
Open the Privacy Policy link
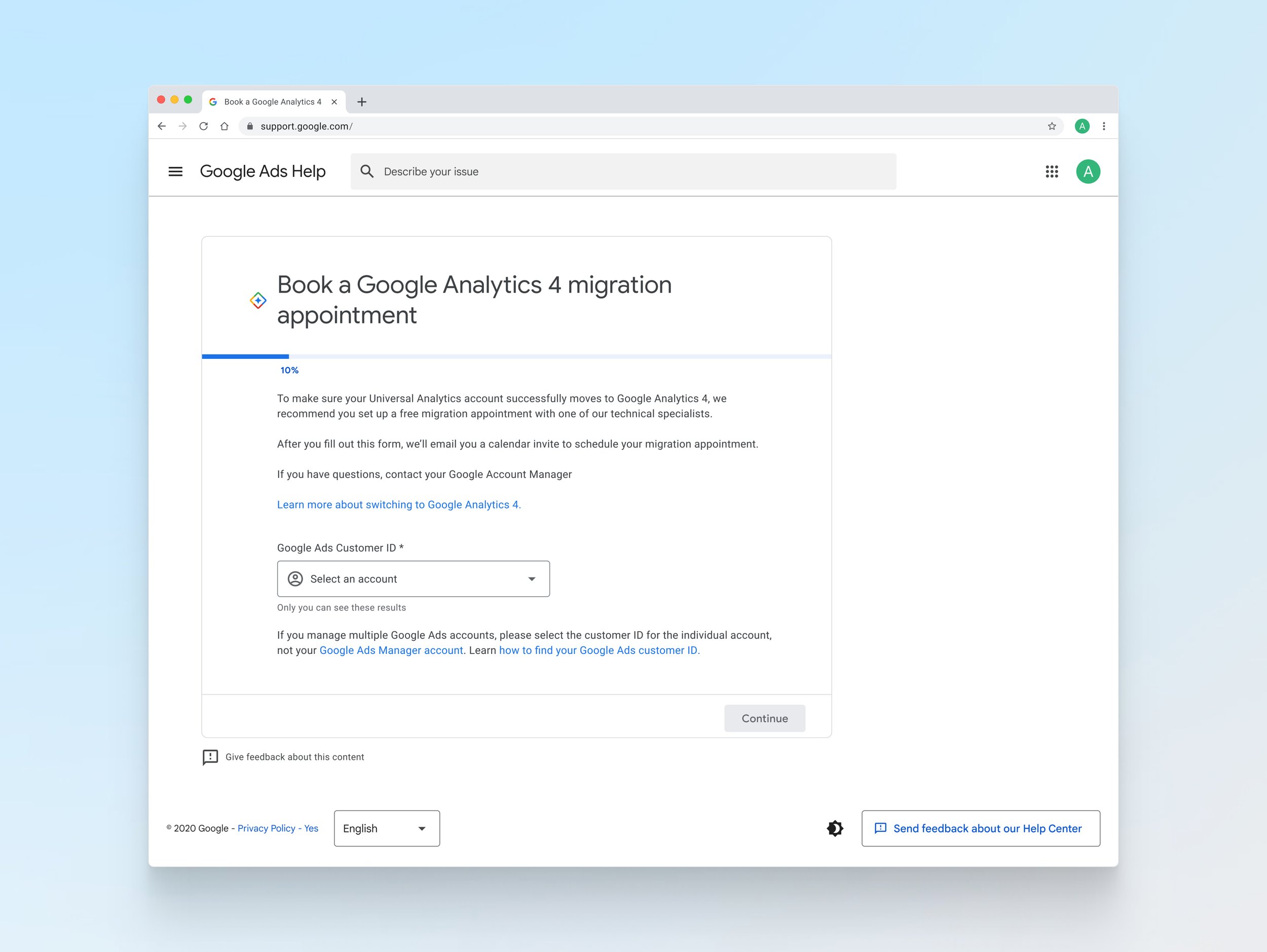267,828
